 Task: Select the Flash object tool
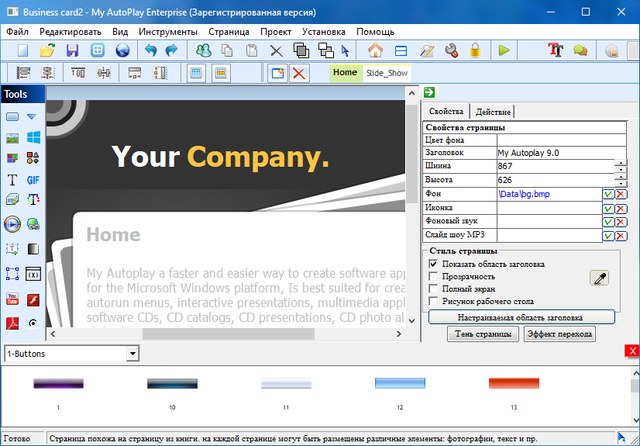coord(33,300)
